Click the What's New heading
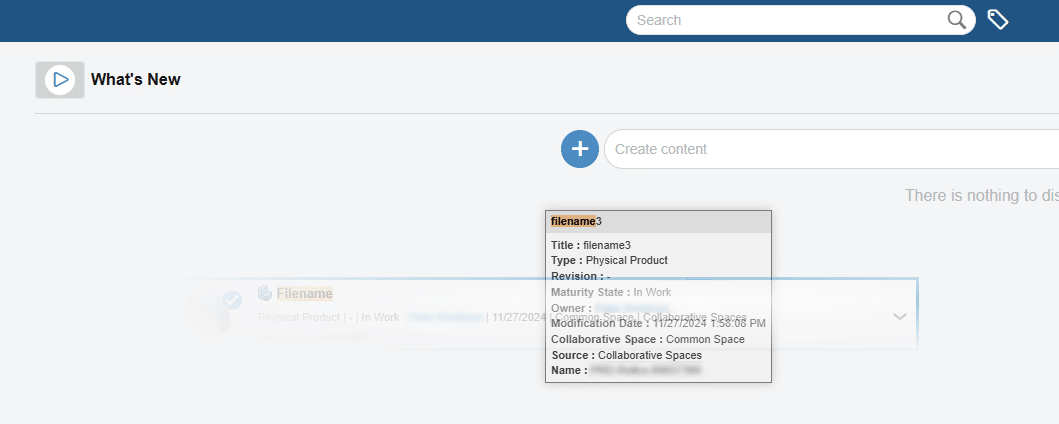 (x=136, y=80)
